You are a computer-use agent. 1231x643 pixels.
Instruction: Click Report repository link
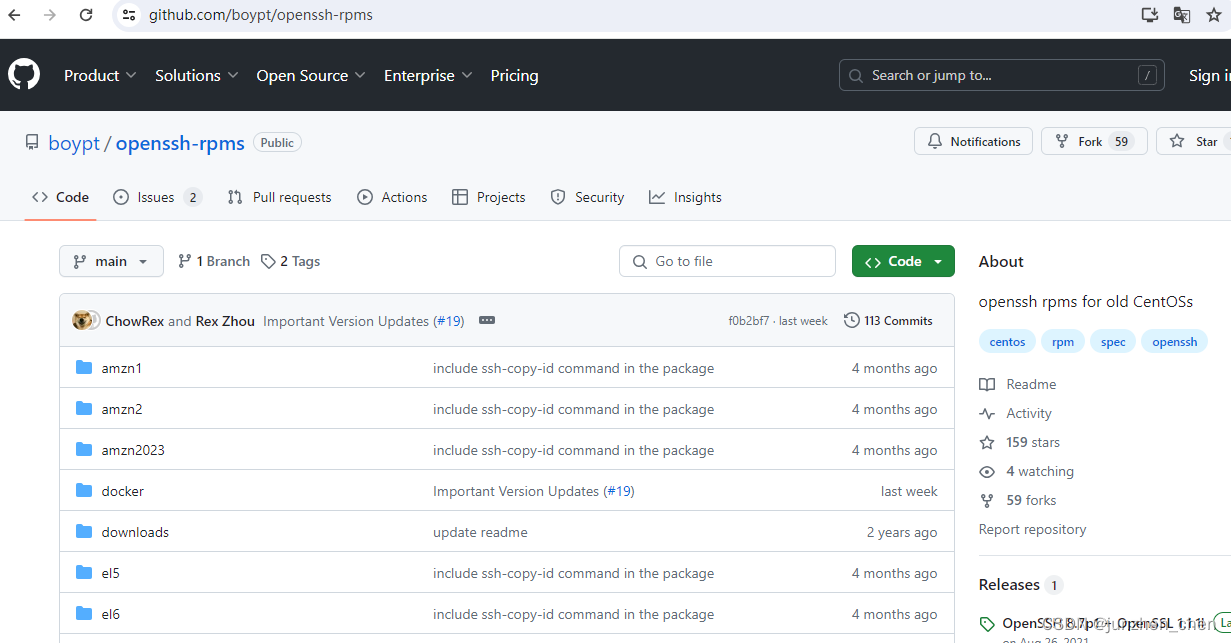click(1032, 529)
